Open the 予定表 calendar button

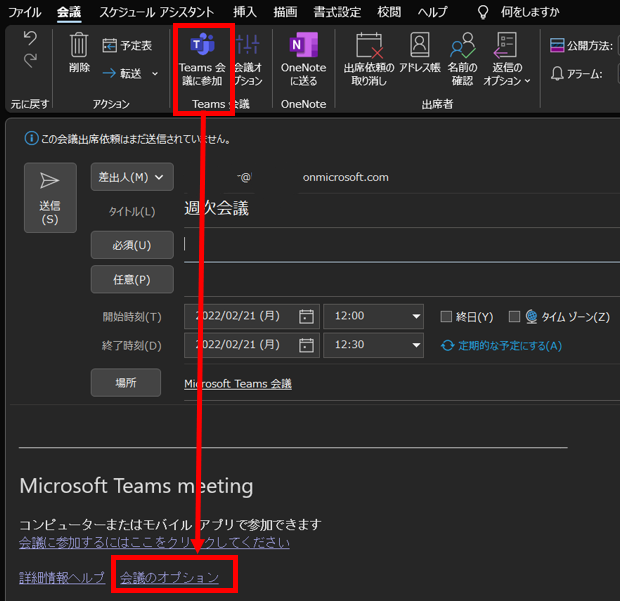coord(127,45)
